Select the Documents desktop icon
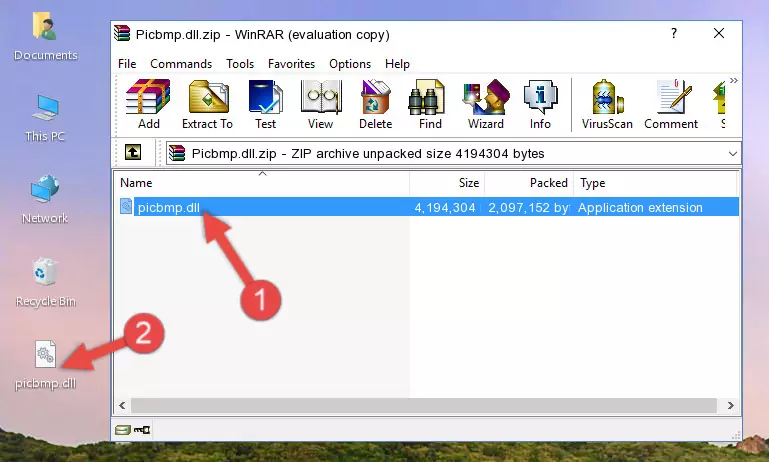 click(45, 37)
